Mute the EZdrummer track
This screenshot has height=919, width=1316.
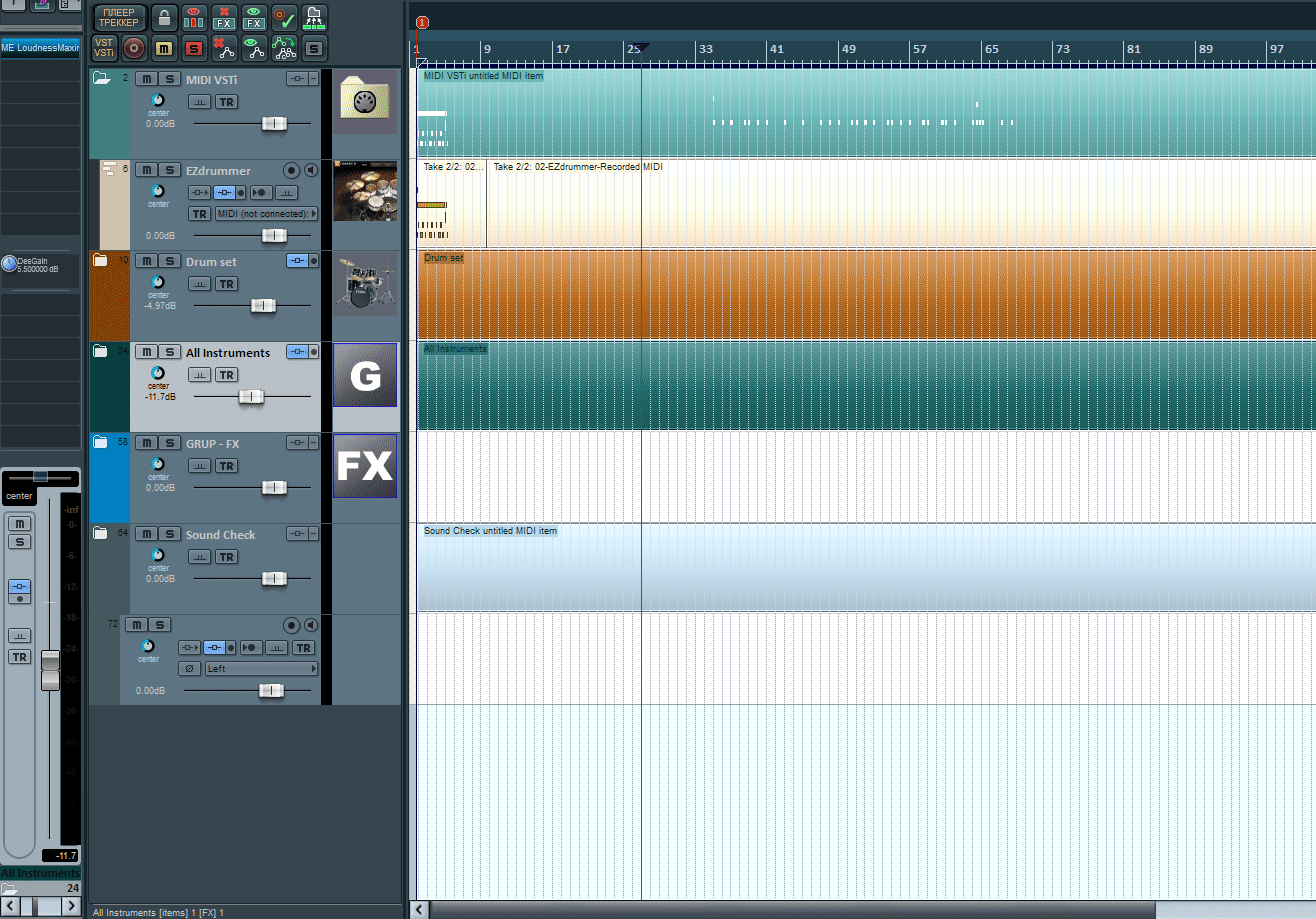(146, 170)
